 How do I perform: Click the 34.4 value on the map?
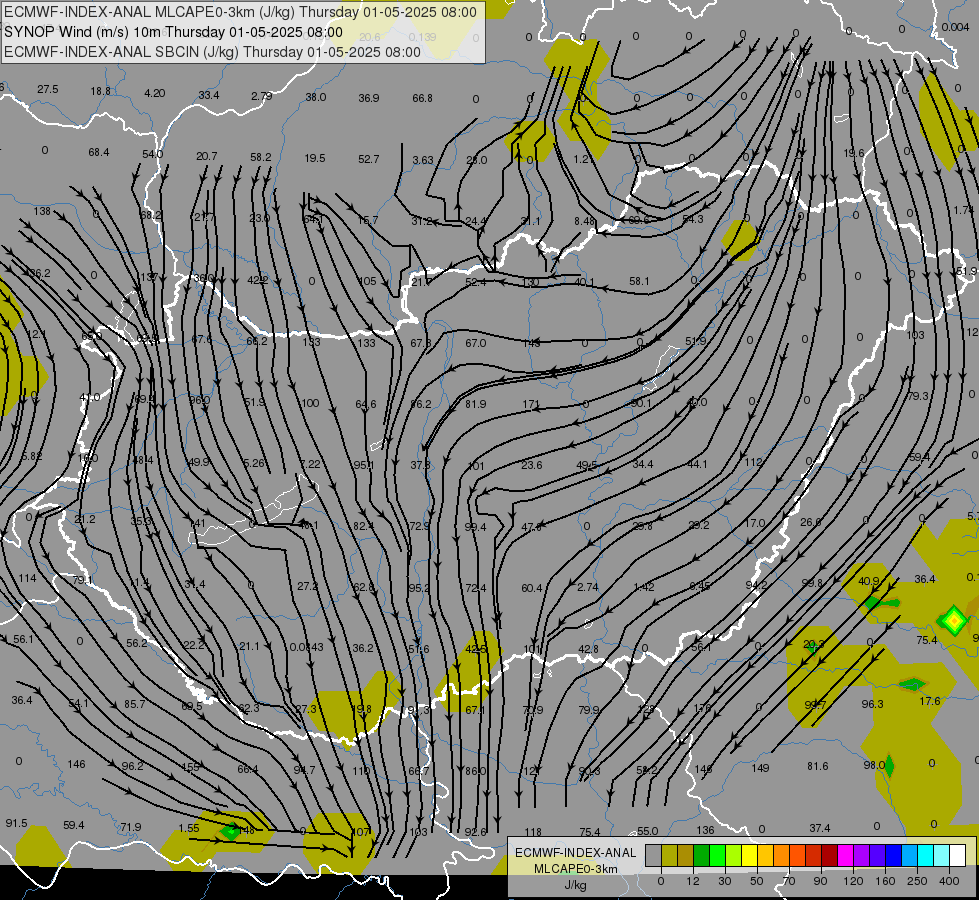(642, 464)
